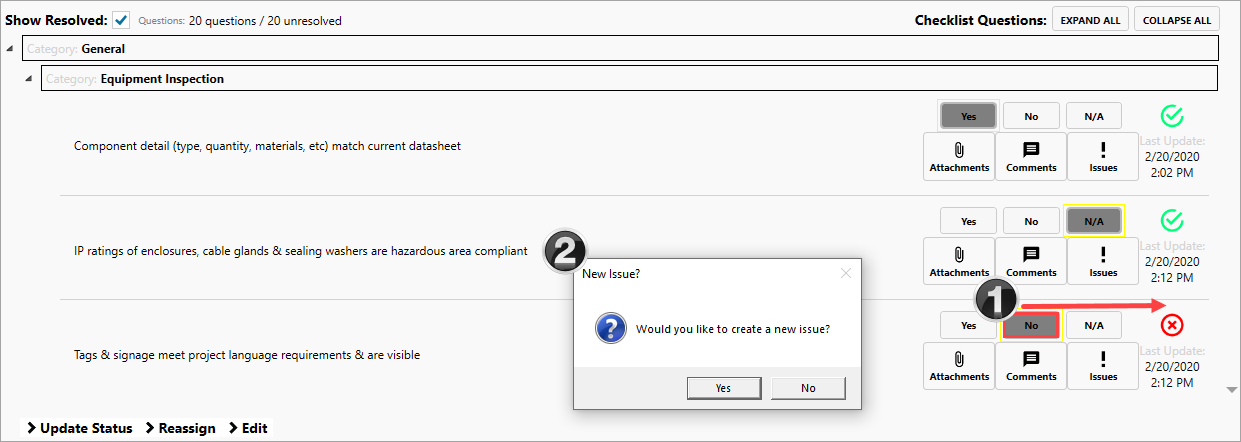Click Expand All checklist questions button
Image resolution: width=1241 pixels, height=442 pixels.
coord(1090,20)
